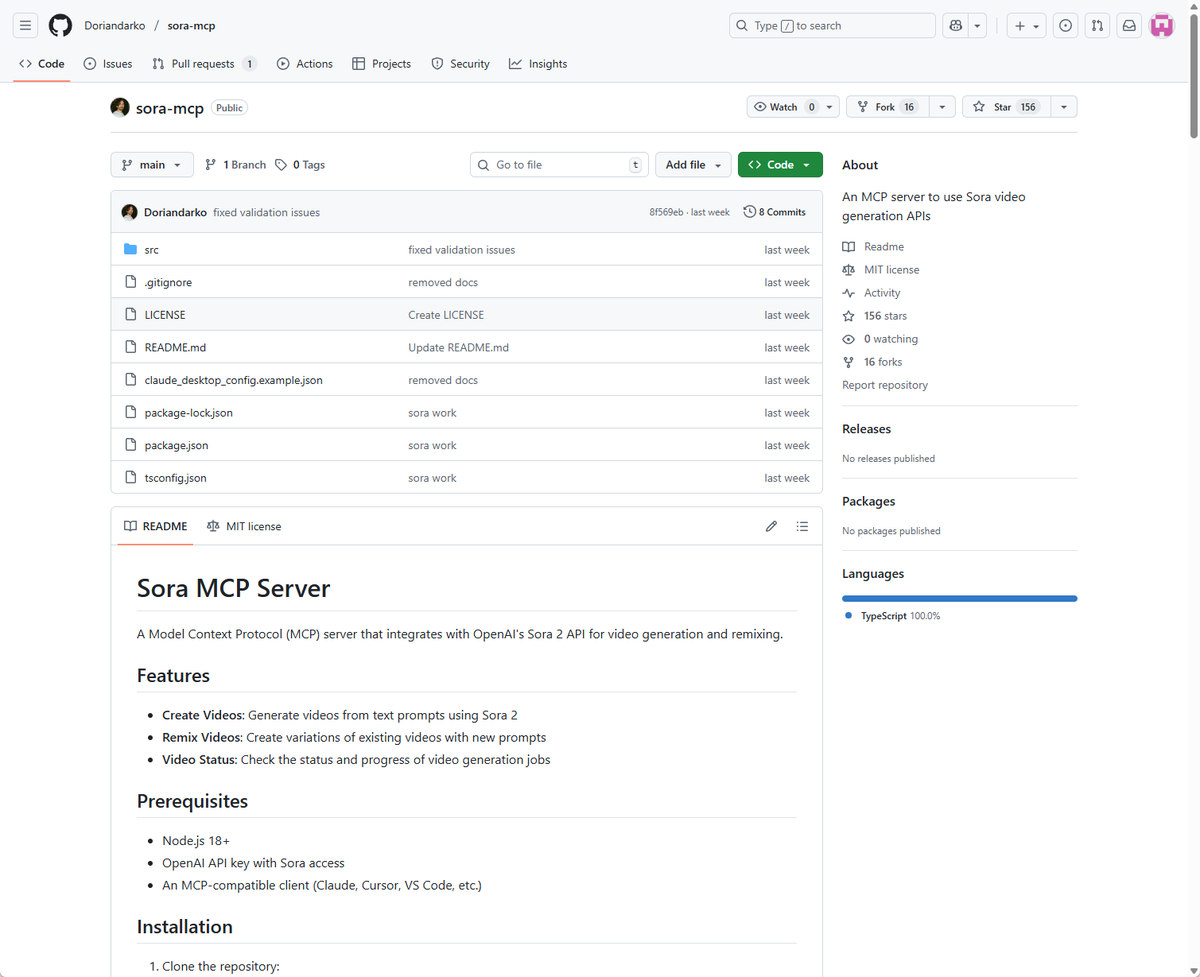Click the TypeScript 100.0% language link

[x=892, y=616]
